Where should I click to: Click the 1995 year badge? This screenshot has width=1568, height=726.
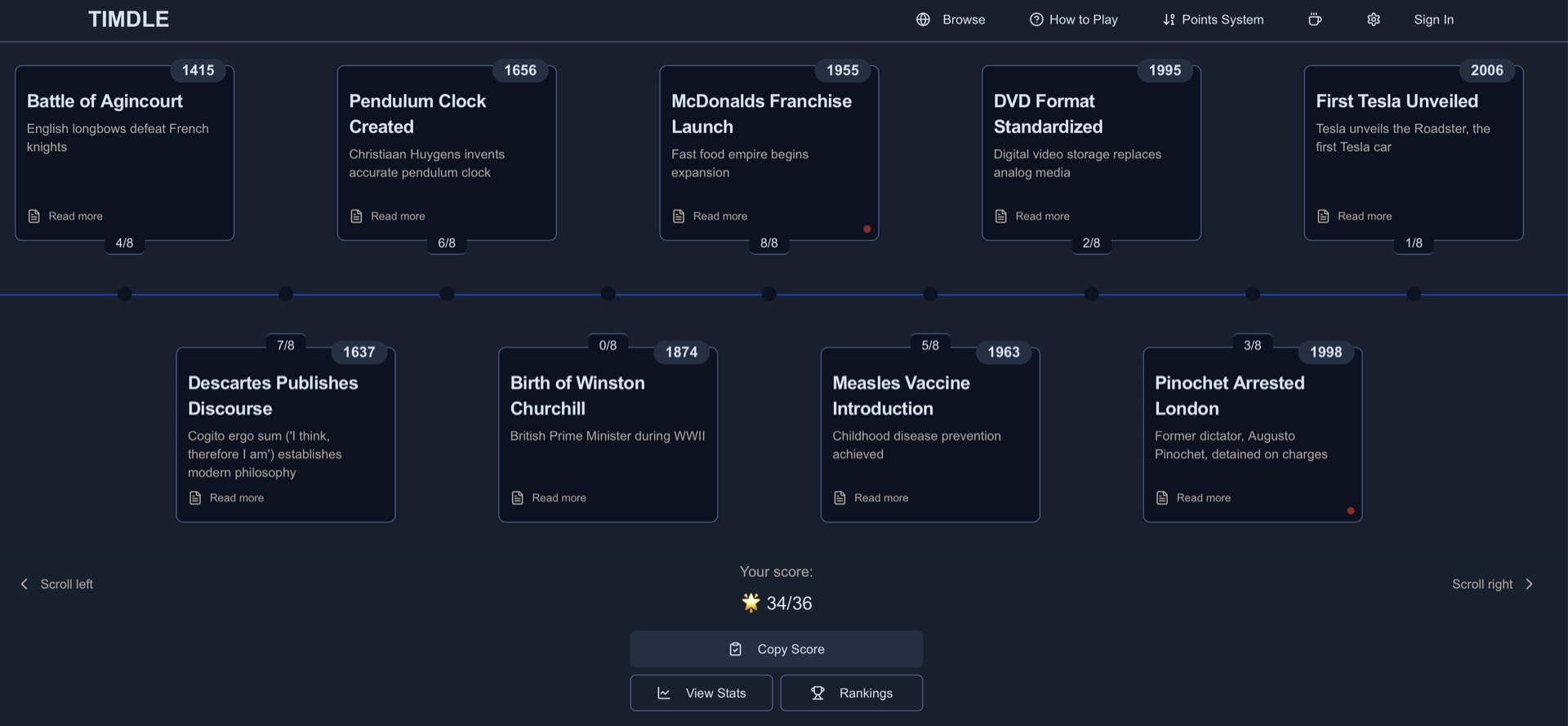(x=1165, y=70)
